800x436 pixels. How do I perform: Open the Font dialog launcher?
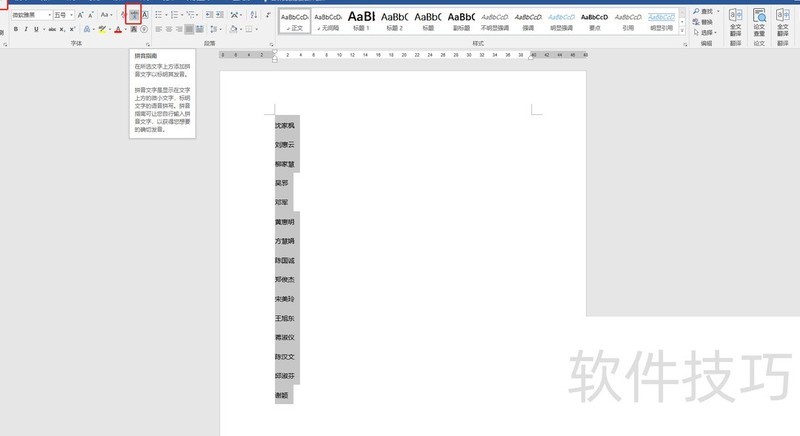point(148,44)
